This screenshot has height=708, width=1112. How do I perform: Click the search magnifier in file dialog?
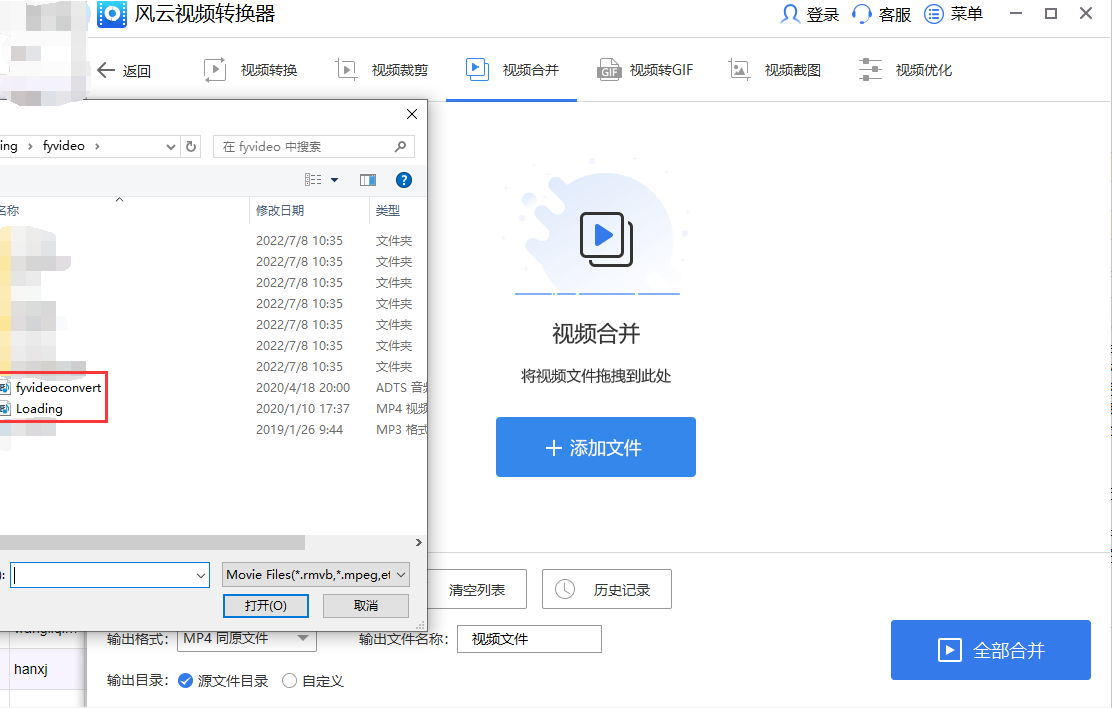click(x=401, y=146)
